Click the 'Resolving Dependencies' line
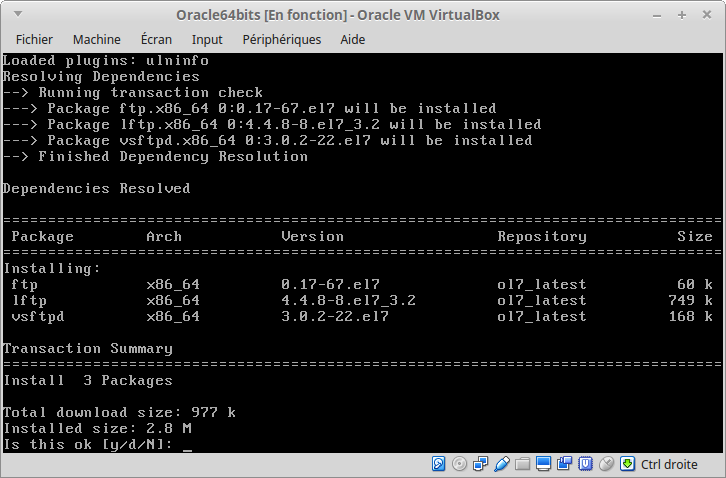This screenshot has width=726, height=478. pyautogui.click(x=101, y=76)
